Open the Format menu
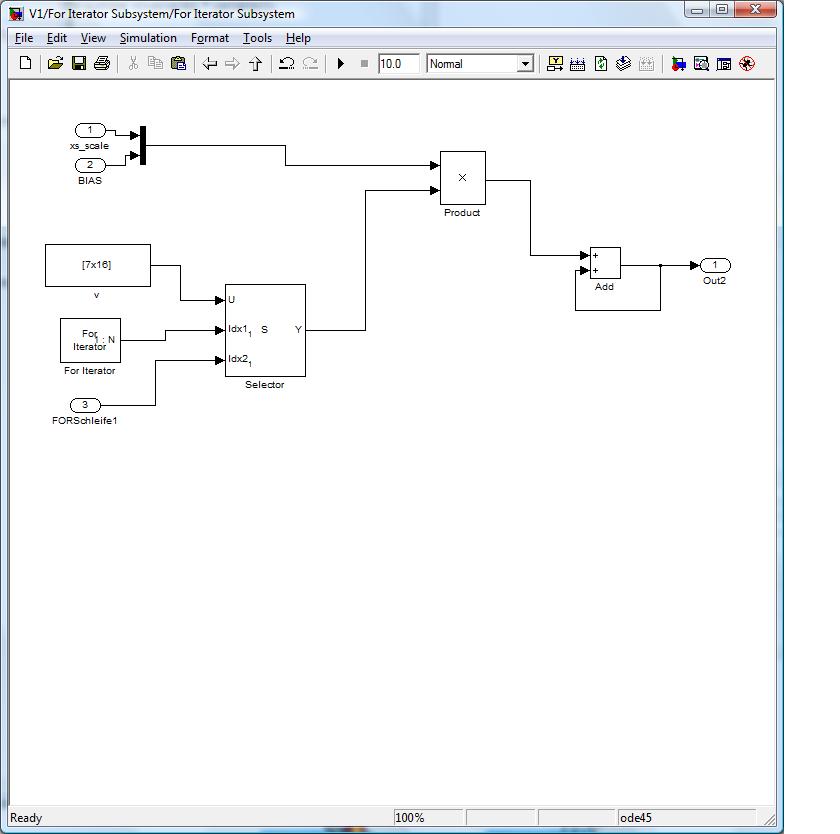Image resolution: width=840 pixels, height=834 pixels. (210, 38)
